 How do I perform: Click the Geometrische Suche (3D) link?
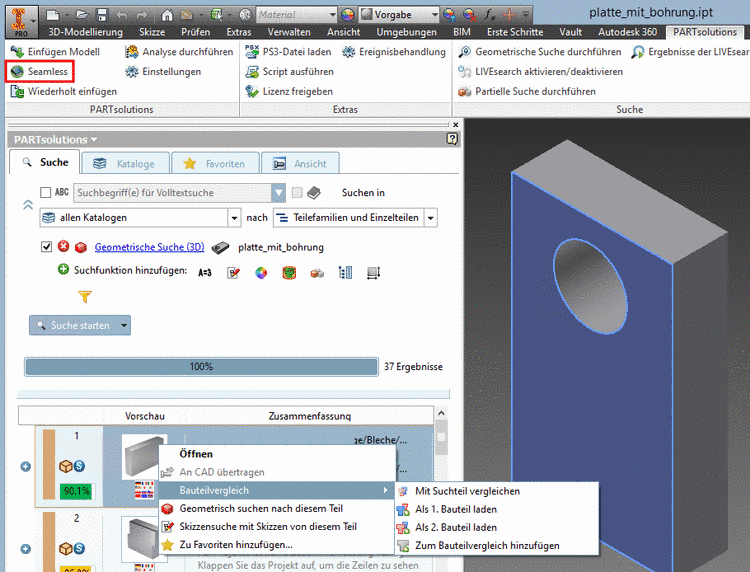149,247
